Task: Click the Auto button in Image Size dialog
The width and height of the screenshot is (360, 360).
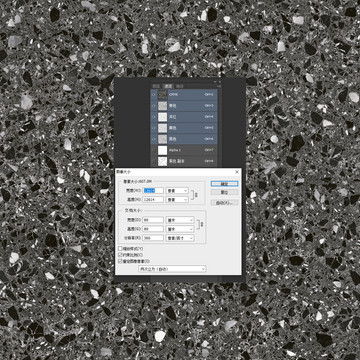Action: point(224,203)
